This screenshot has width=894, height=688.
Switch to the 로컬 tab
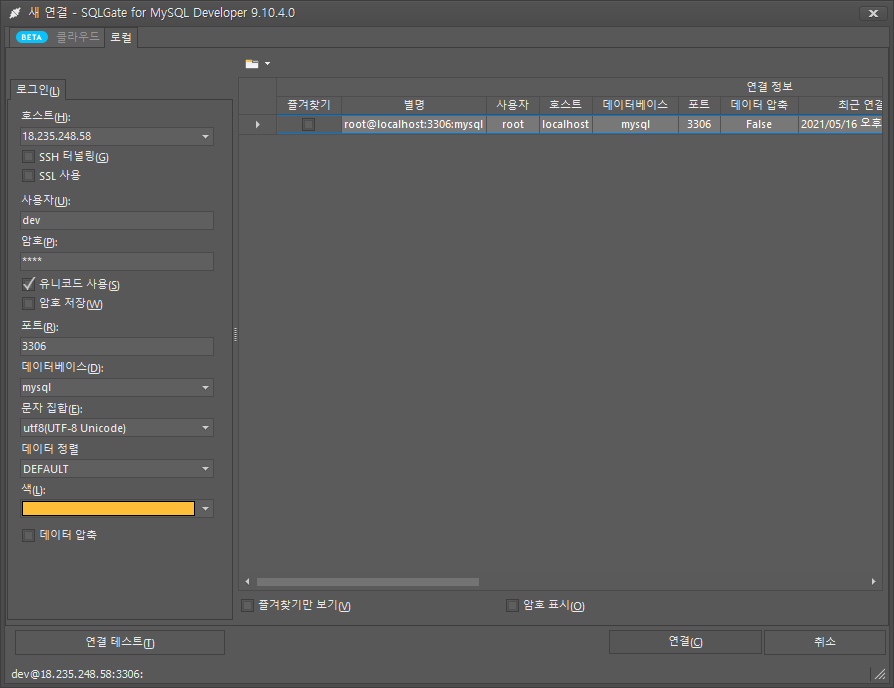coord(121,38)
